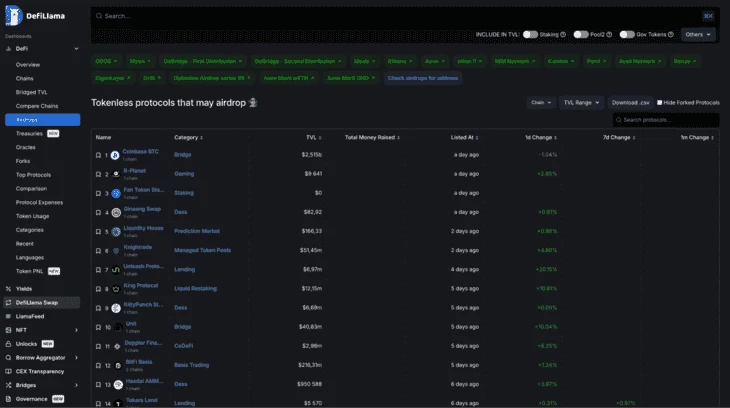Bookmark the King Protocol row
The image size is (730, 408).
tap(98, 289)
